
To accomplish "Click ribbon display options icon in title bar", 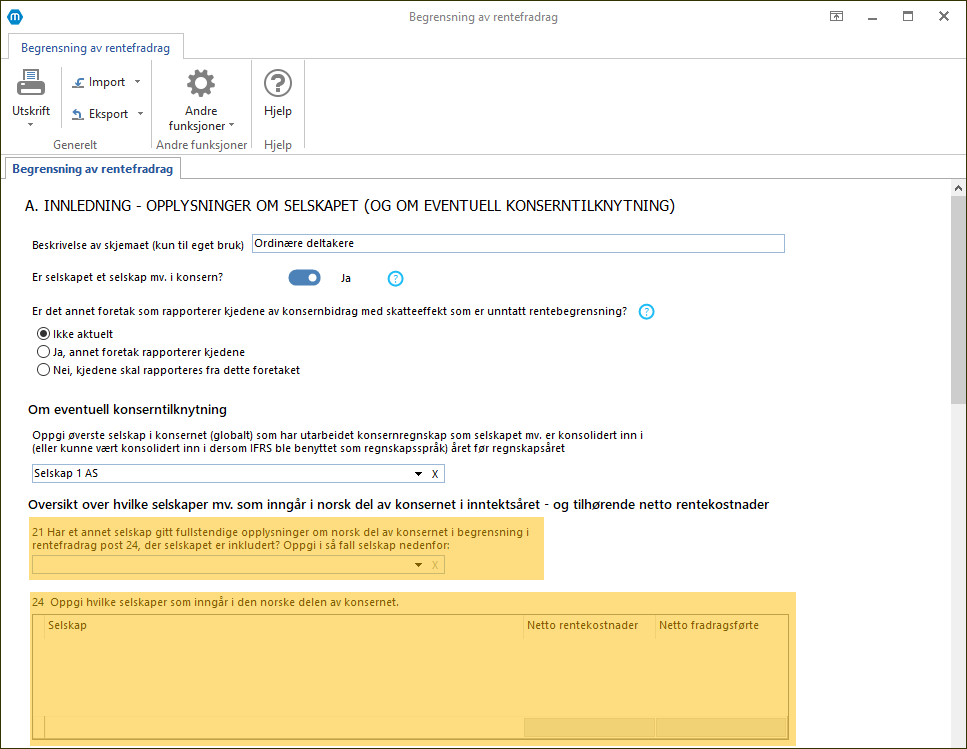I will pyautogui.click(x=836, y=17).
